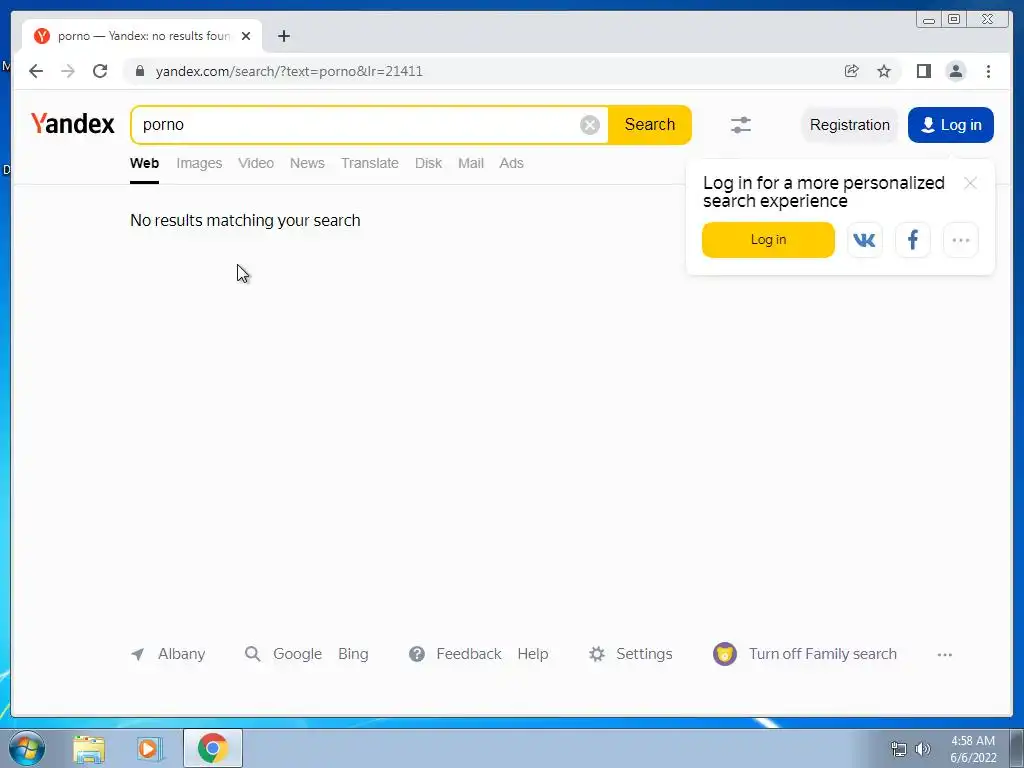Clear the search box with the X icon
This screenshot has height=768, width=1024.
click(x=590, y=125)
